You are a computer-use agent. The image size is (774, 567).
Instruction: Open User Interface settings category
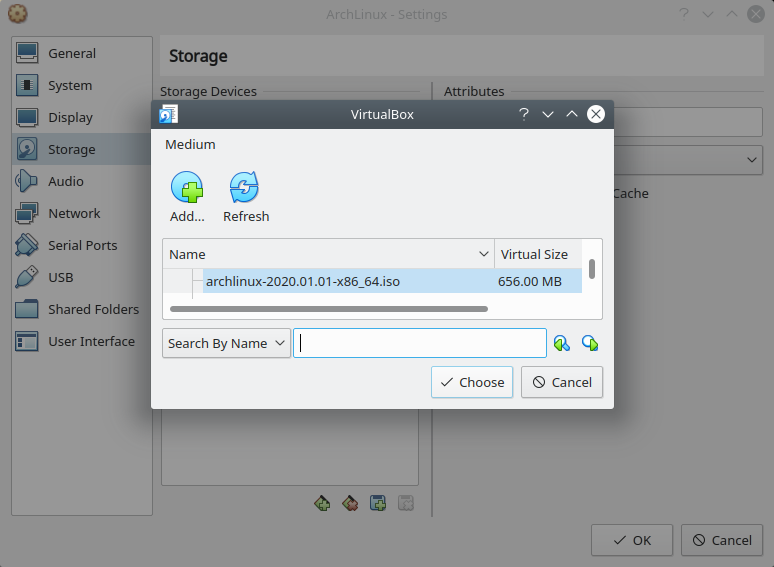82,341
